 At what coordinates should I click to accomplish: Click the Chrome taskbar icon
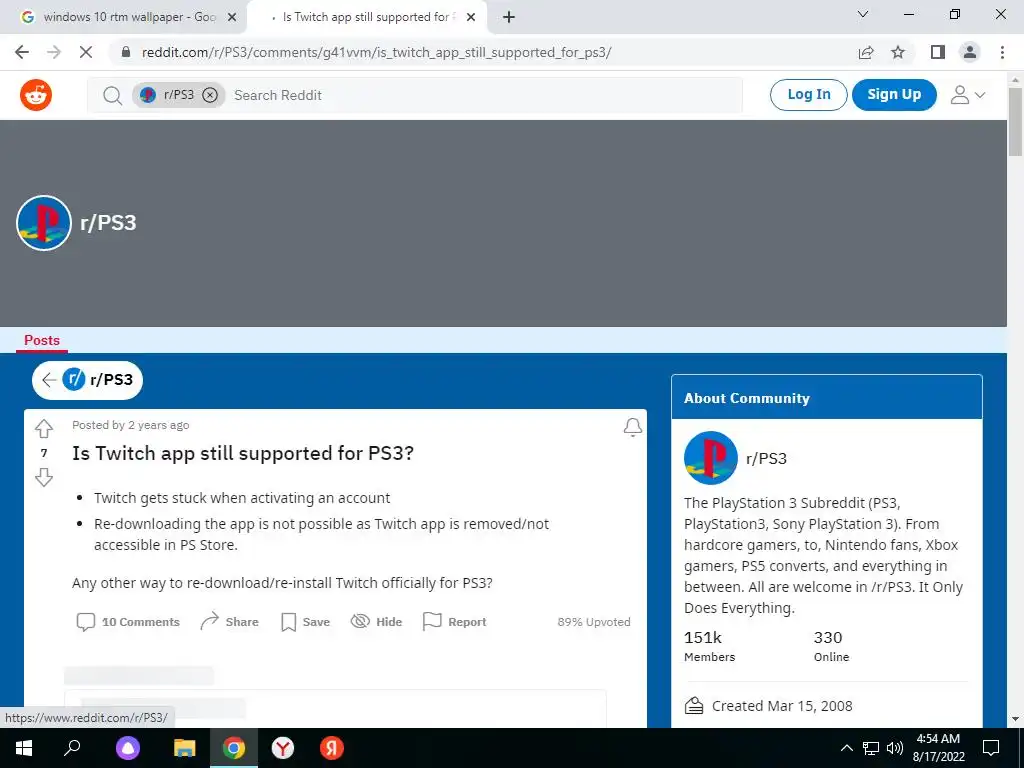click(234, 748)
